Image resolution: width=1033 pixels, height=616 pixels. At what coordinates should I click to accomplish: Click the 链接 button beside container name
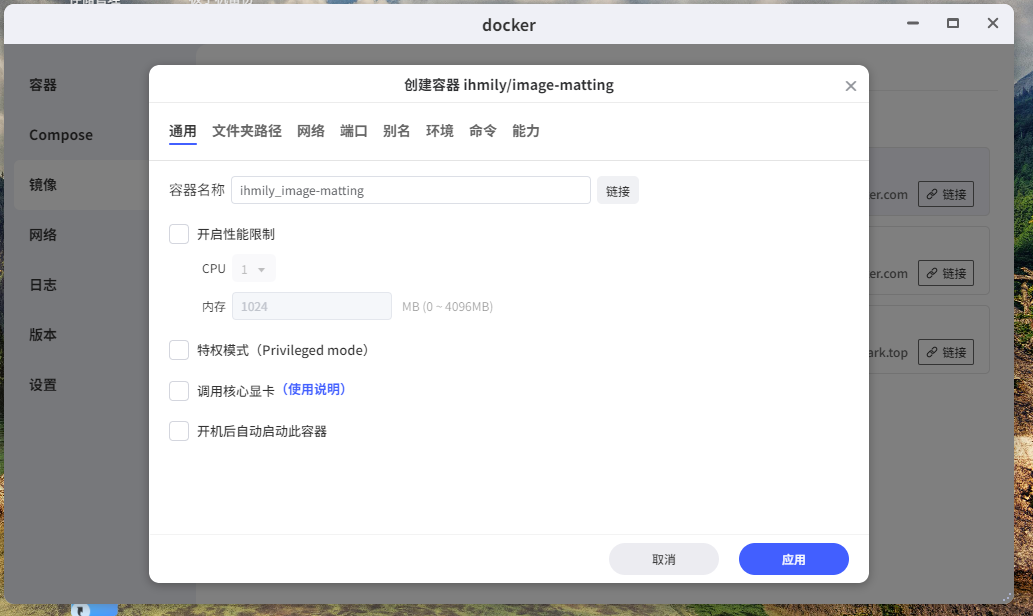tap(618, 190)
